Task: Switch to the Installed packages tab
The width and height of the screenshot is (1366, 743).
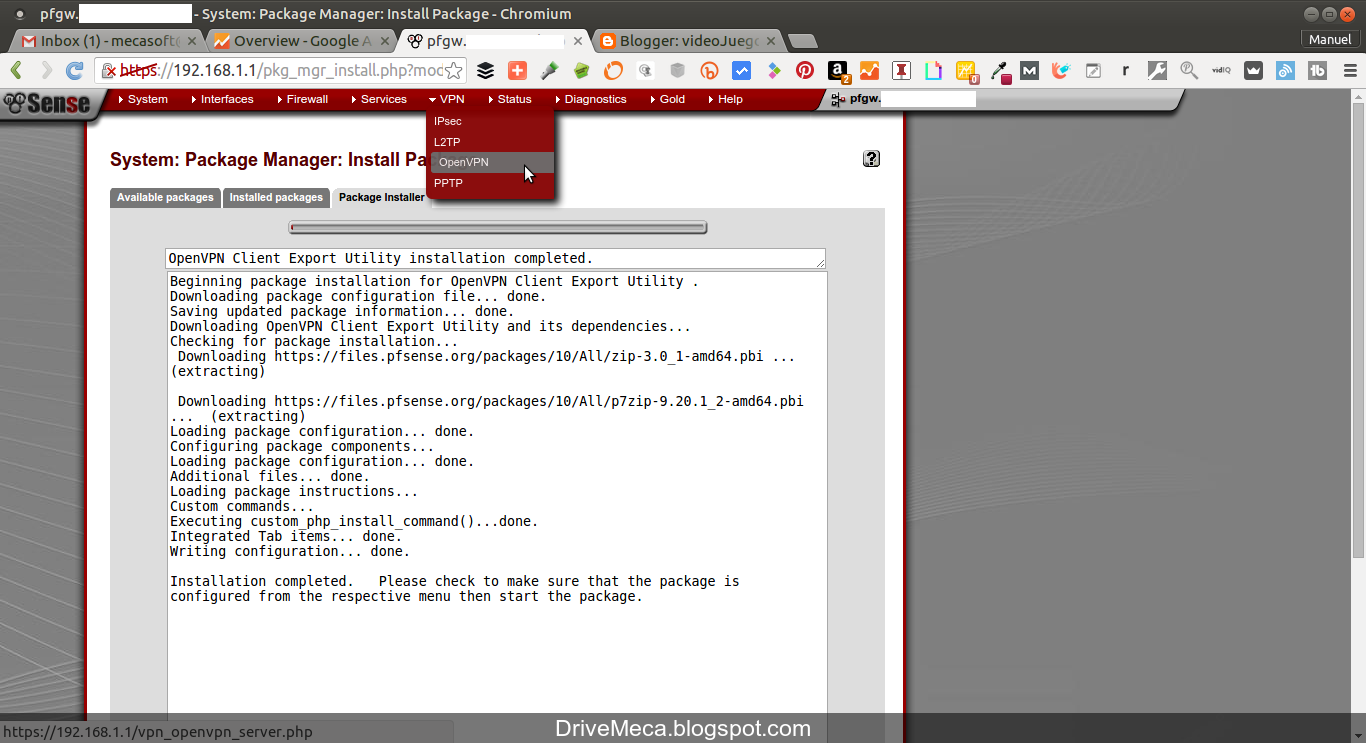Action: point(276,198)
